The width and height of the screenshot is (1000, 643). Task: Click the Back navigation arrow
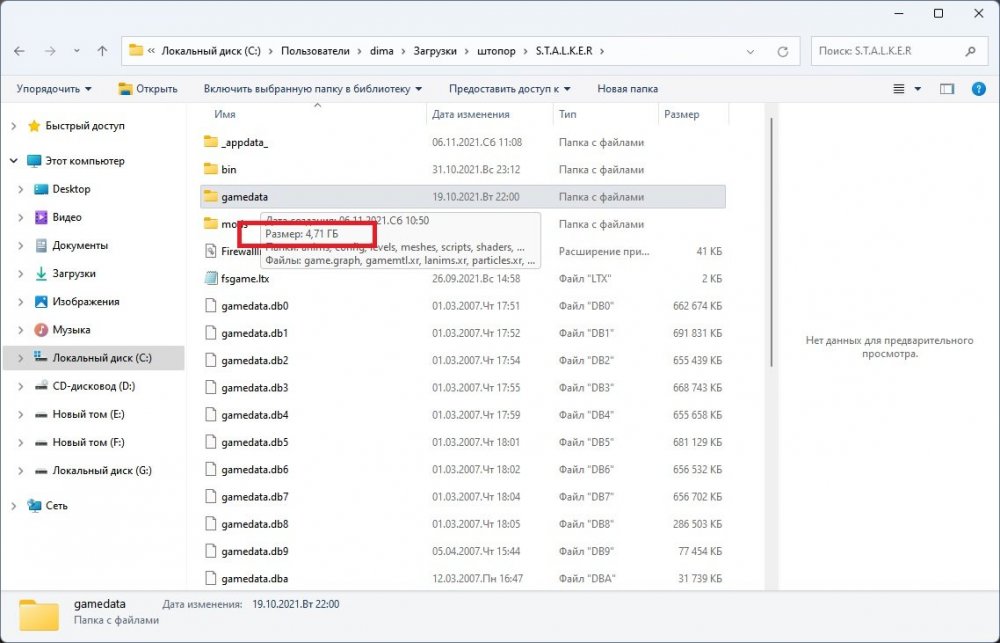tap(21, 50)
